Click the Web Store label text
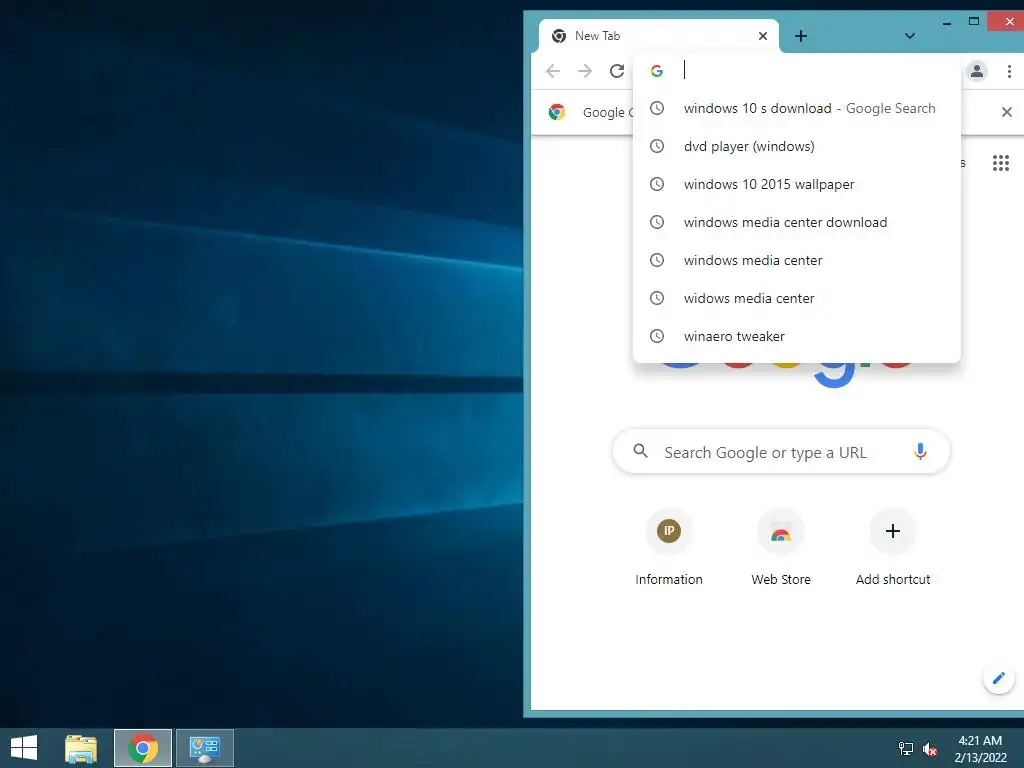This screenshot has width=1024, height=768. 780,579
